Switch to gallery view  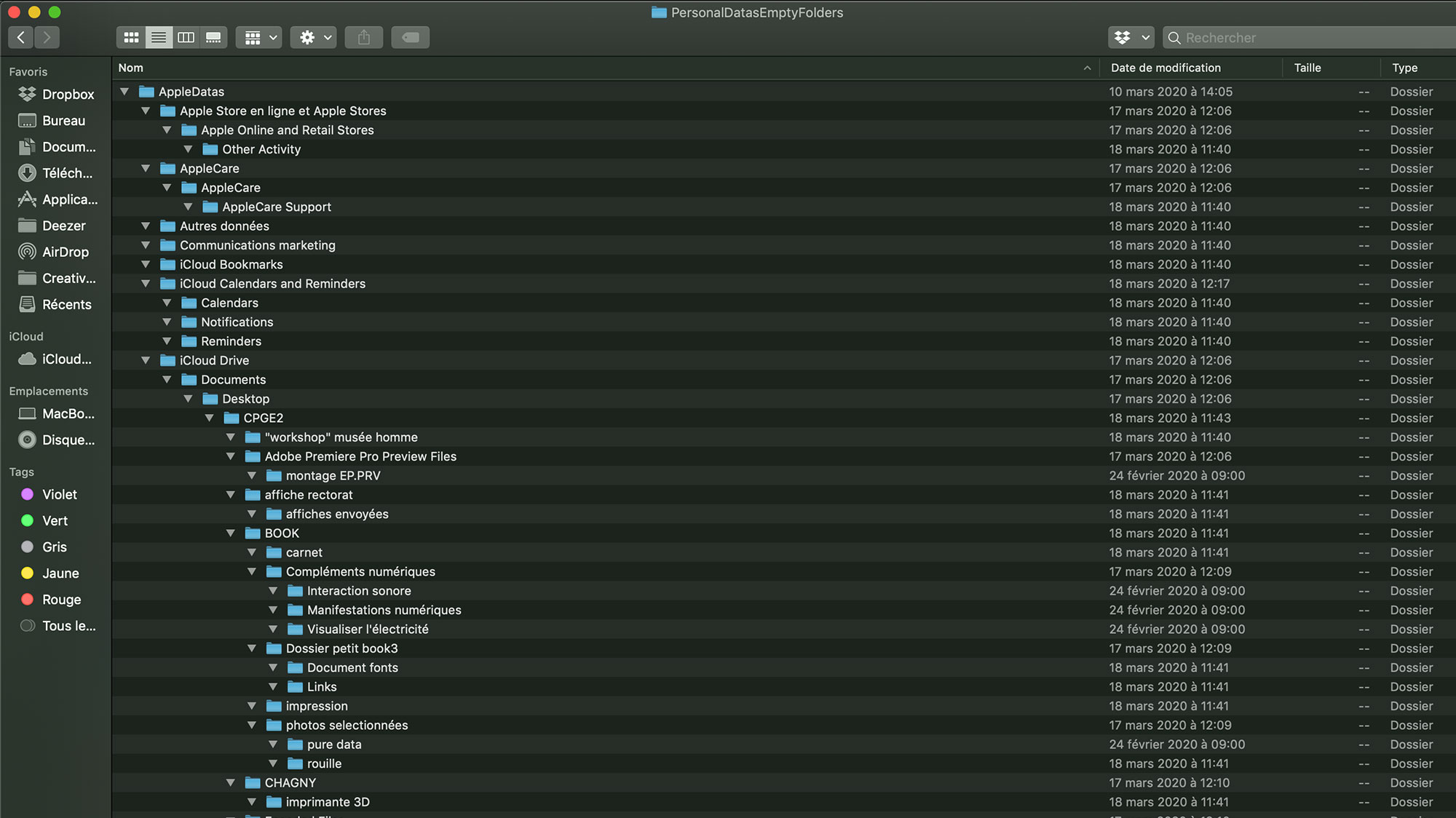[213, 37]
